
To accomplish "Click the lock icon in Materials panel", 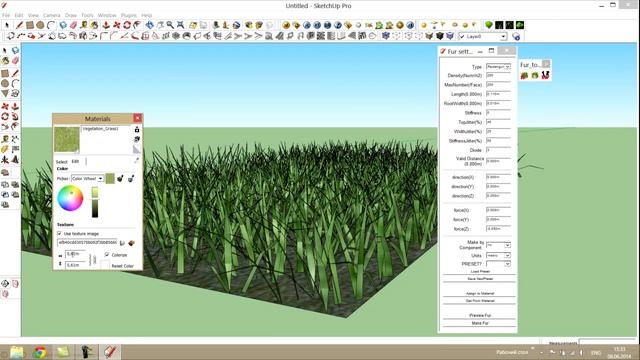I will coord(137,129).
